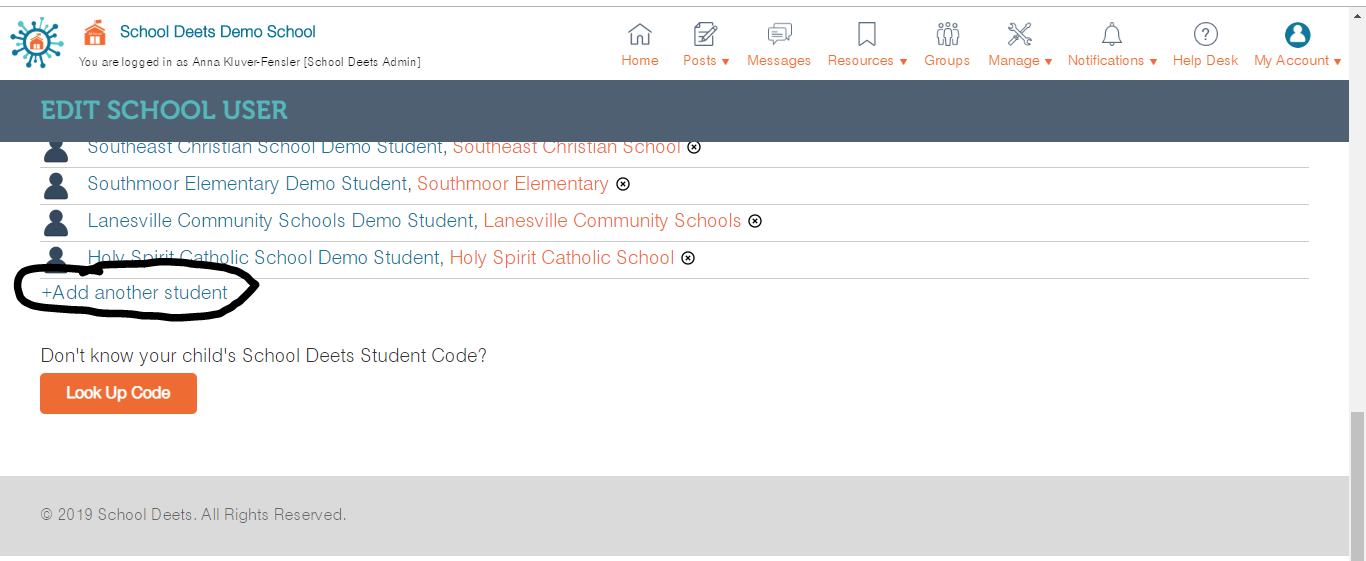This screenshot has height=561, width=1366.
Task: Click the Look Up Code button
Action: pos(118,393)
